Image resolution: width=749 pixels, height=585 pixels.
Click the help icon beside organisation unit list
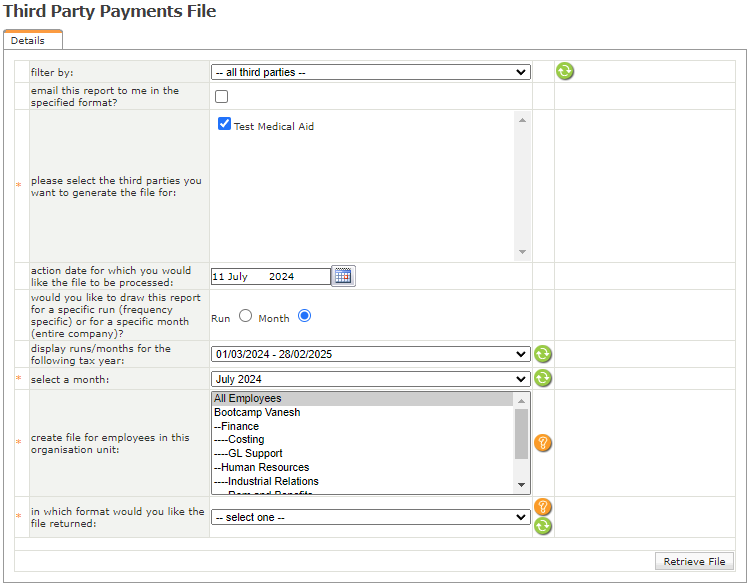pyautogui.click(x=543, y=443)
